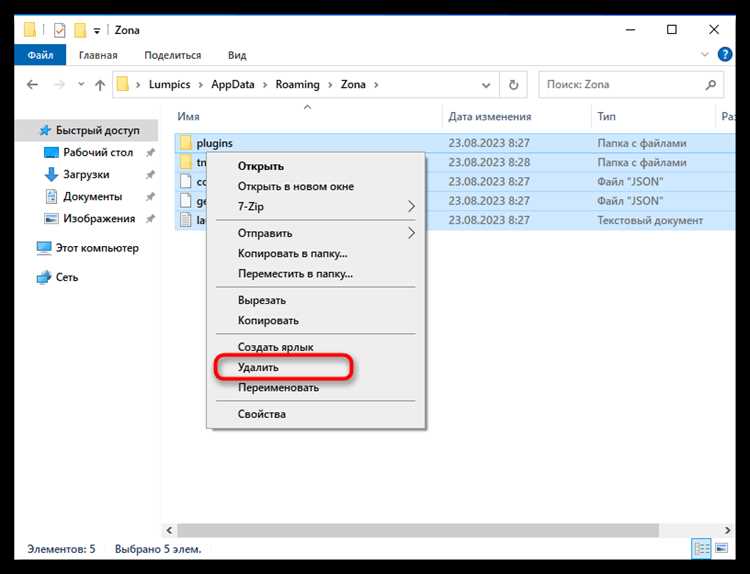Choose Переместить в папку...
The image size is (750, 574).
pyautogui.click(x=316, y=274)
